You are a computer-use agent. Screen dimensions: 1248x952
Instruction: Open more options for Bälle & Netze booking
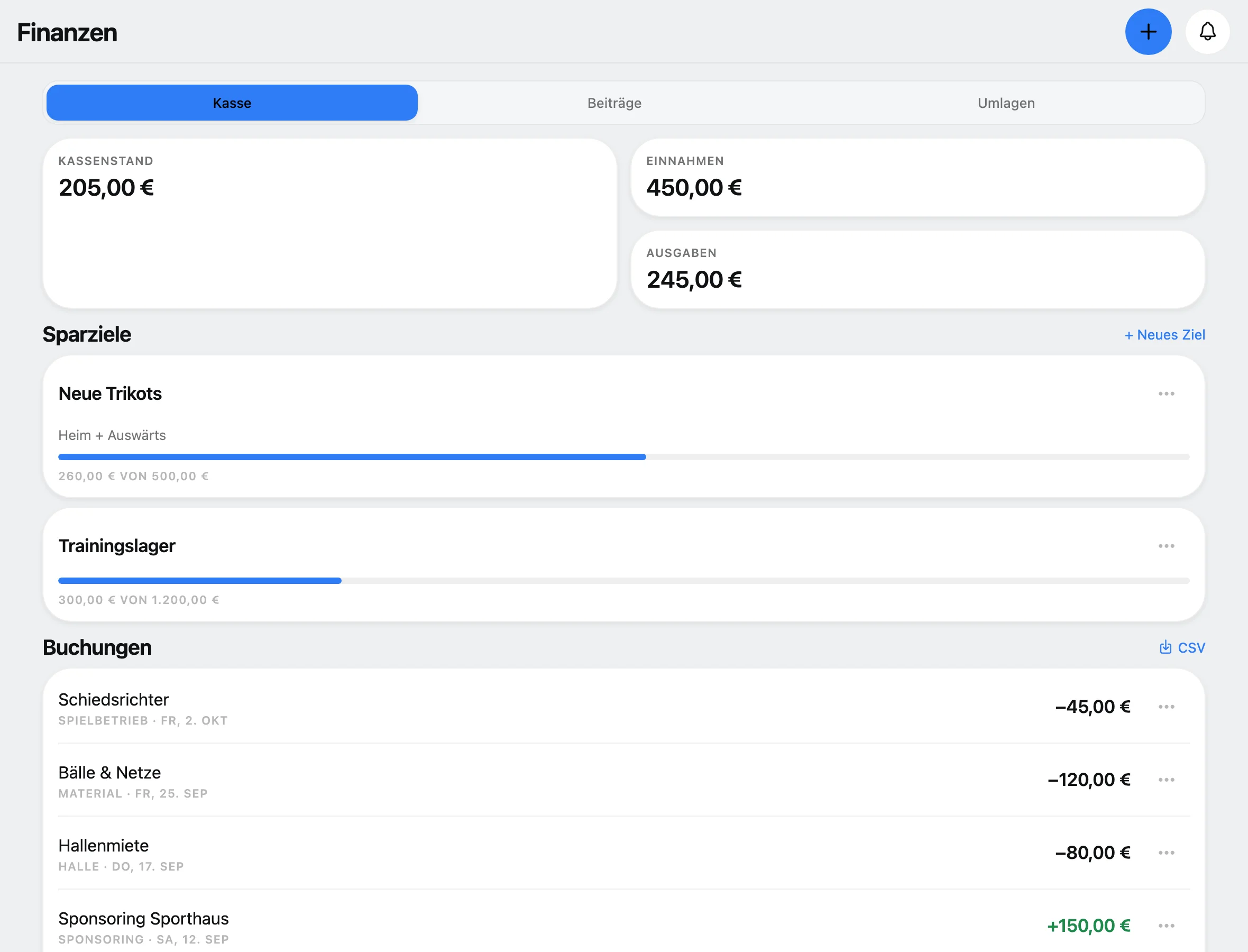pos(1166,780)
